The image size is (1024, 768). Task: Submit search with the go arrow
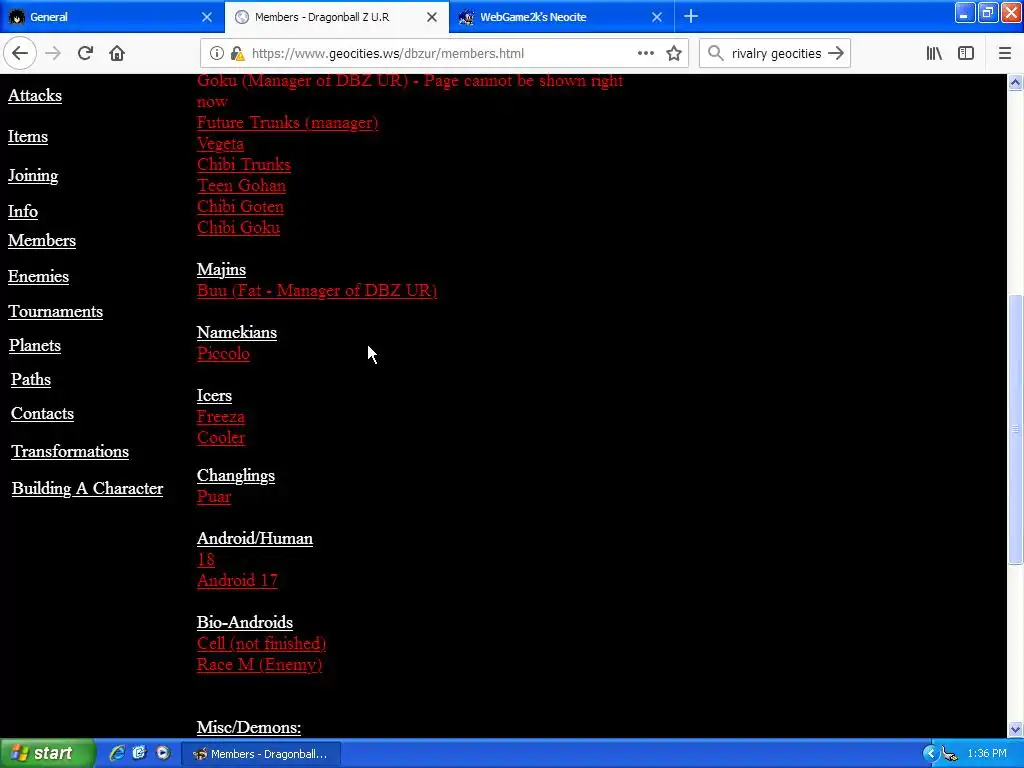836,54
